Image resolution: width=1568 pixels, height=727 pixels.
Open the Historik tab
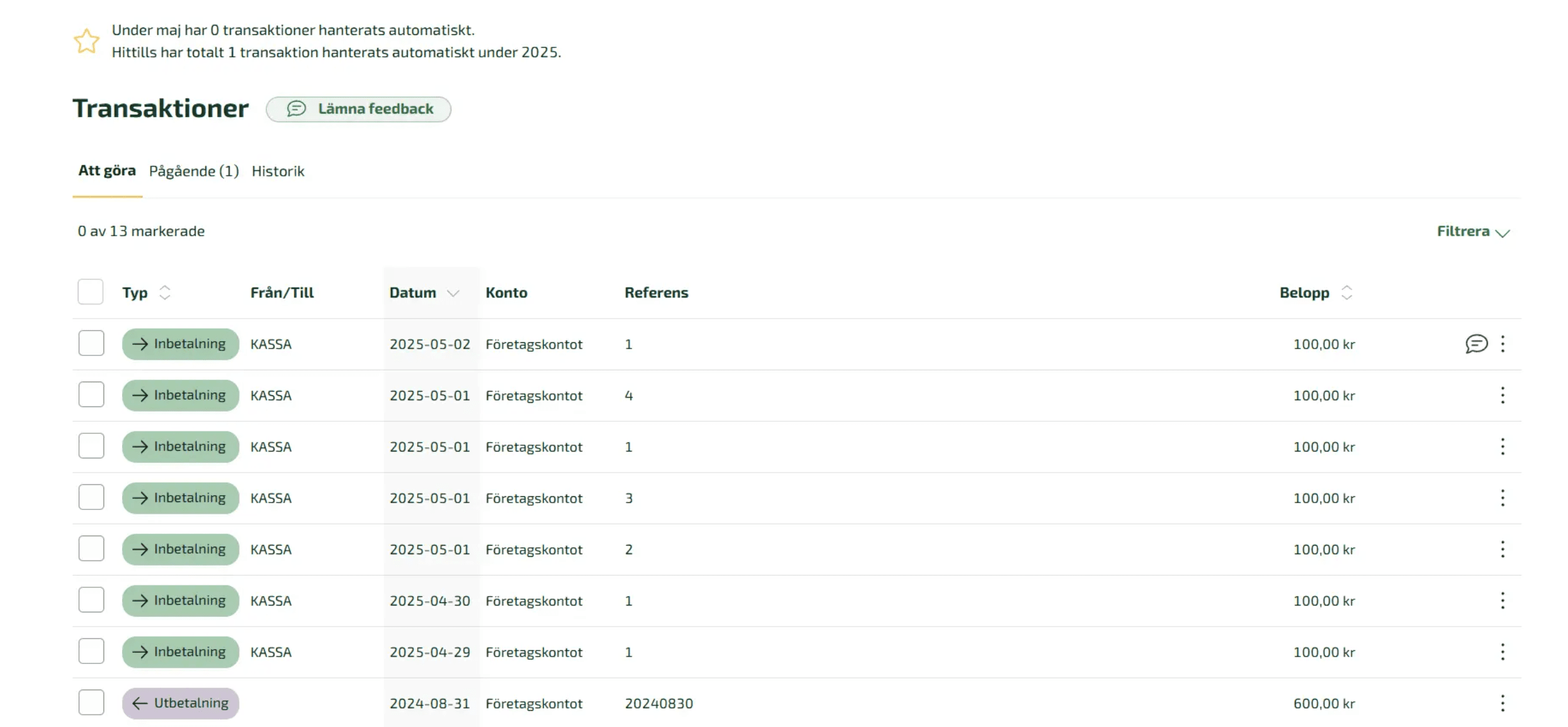(x=278, y=171)
